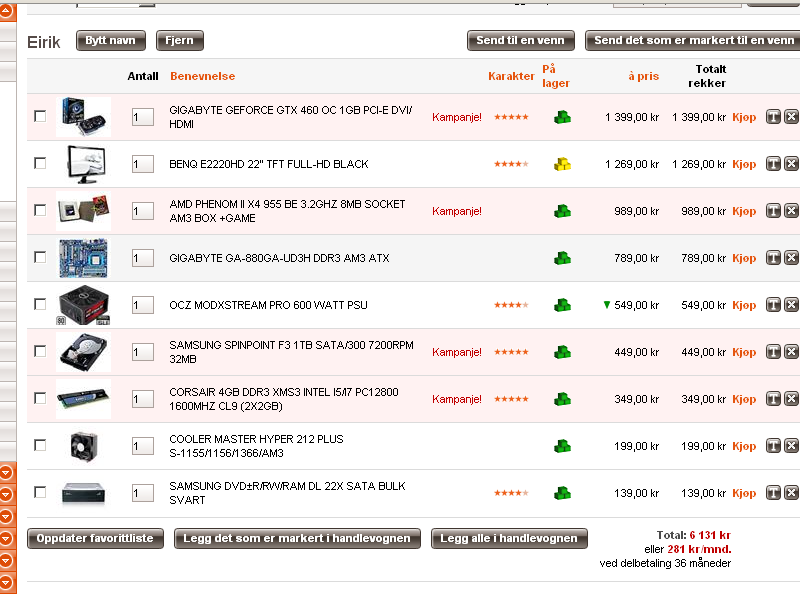
Task: Click the Bytt navn button
Action: pos(111,40)
